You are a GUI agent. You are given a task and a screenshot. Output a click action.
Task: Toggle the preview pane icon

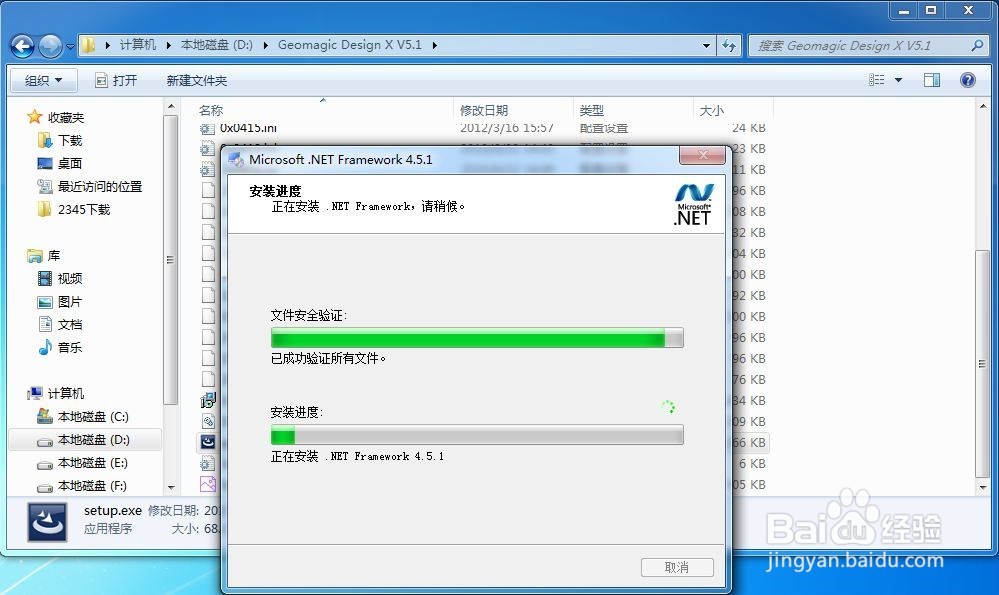coord(932,80)
